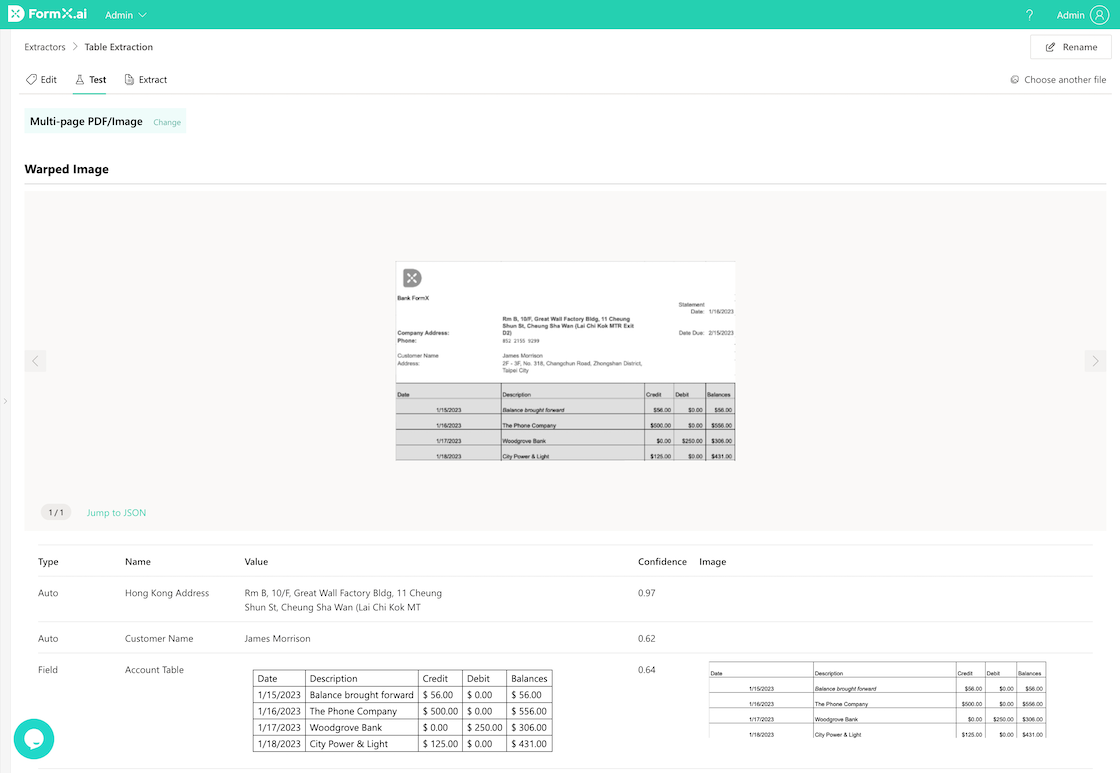Open the Admin workspace dropdown
Image resolution: width=1120 pixels, height=773 pixels.
pyautogui.click(x=126, y=15)
